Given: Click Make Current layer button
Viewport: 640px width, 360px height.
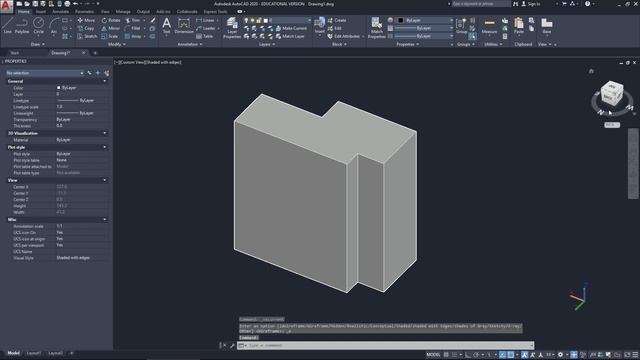Looking at the screenshot, I should point(291,28).
